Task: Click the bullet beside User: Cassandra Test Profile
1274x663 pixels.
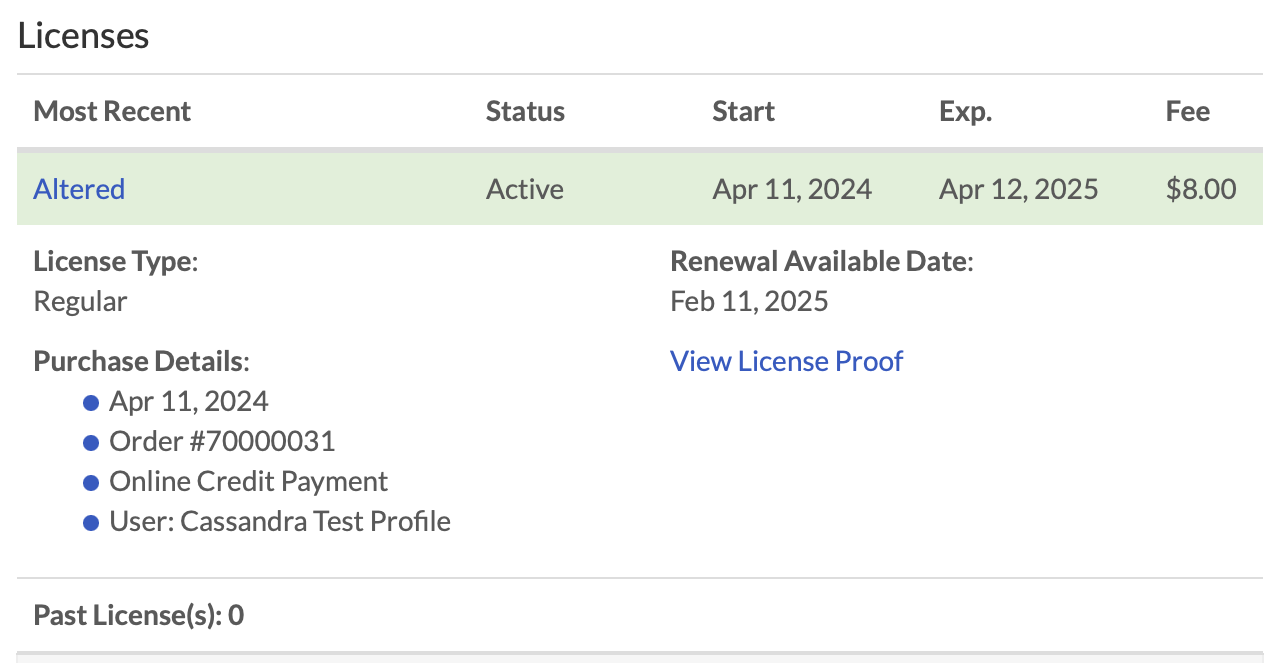Action: click(x=91, y=522)
